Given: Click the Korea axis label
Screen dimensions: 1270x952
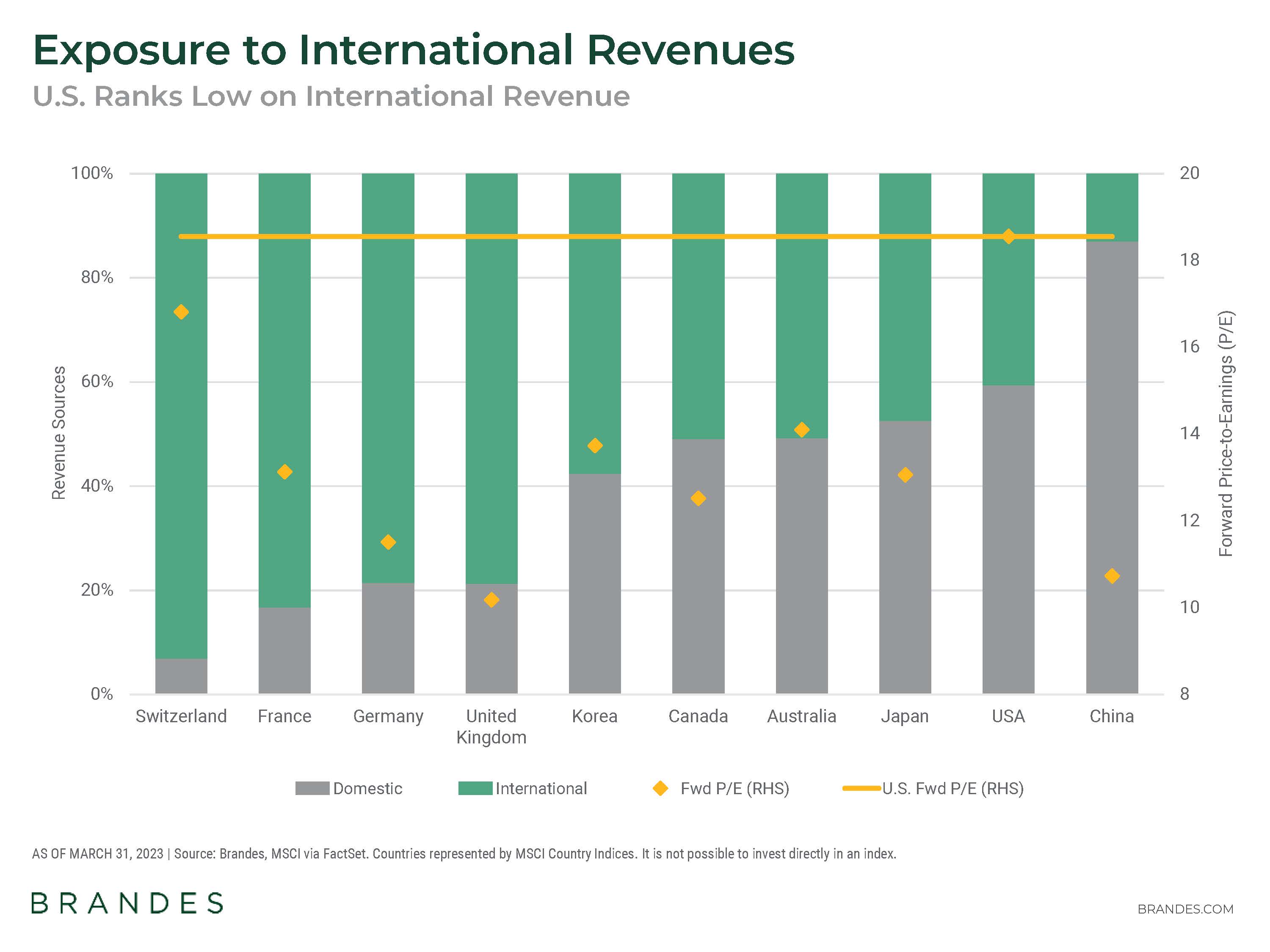Looking at the screenshot, I should (595, 716).
